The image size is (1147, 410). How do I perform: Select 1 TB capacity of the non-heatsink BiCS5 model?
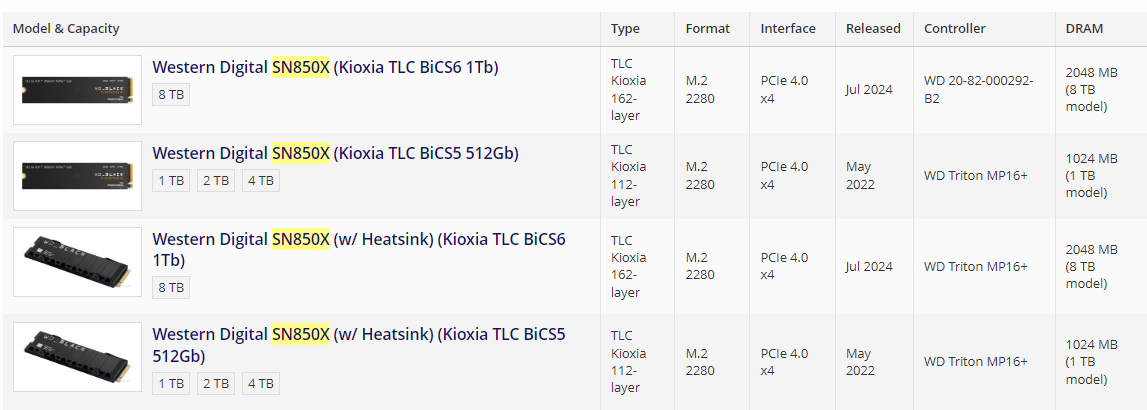[171, 180]
